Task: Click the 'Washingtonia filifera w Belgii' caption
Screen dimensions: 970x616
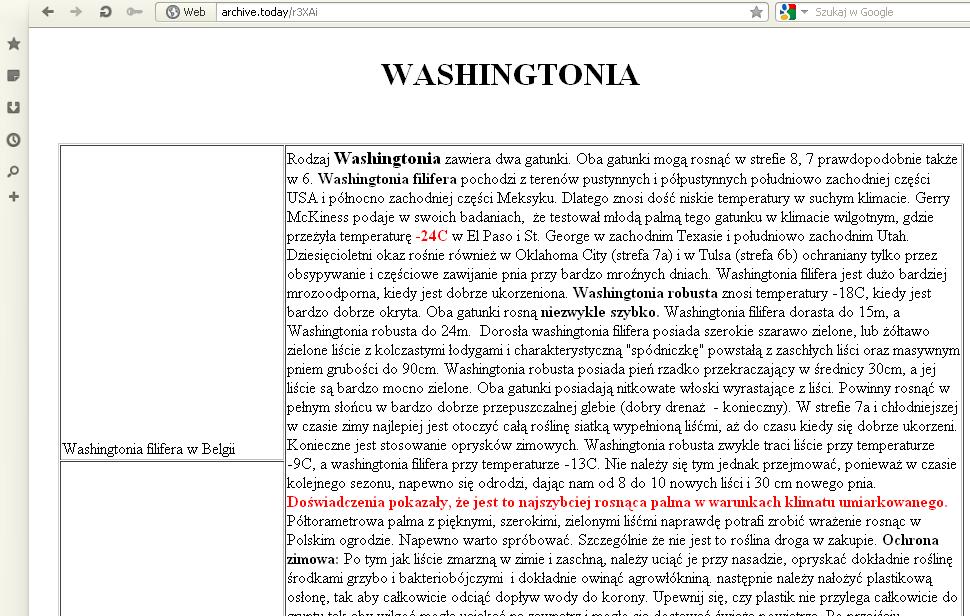Action: pos(149,450)
